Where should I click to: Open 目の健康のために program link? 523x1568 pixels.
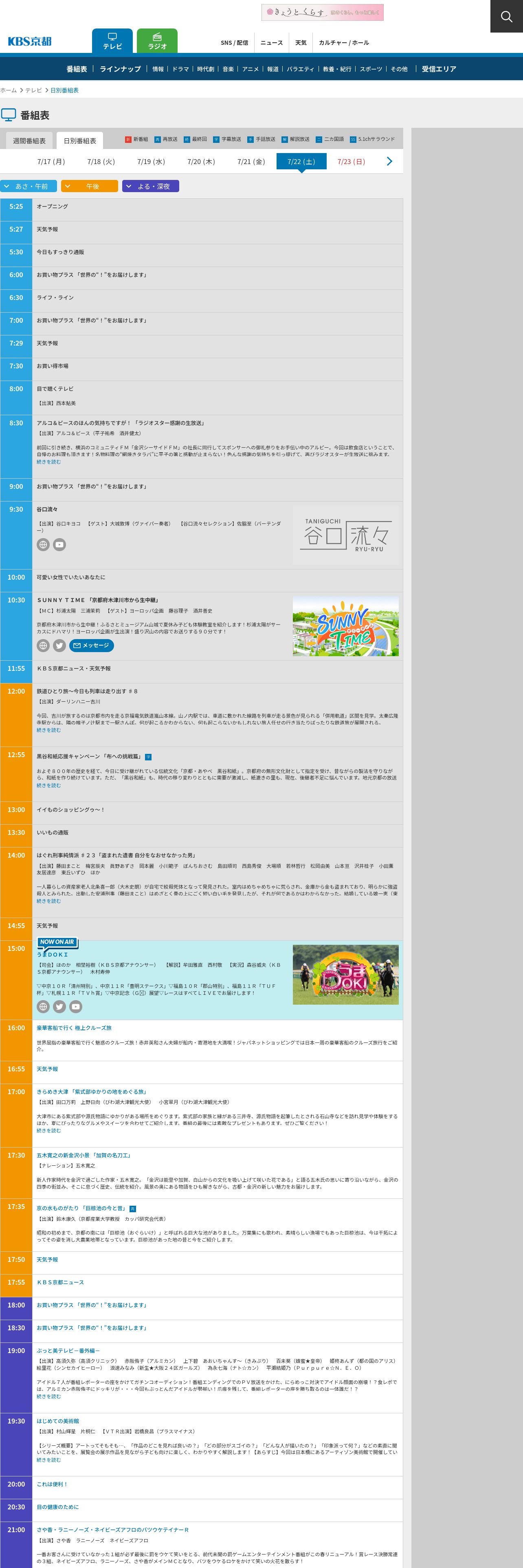point(57,1507)
